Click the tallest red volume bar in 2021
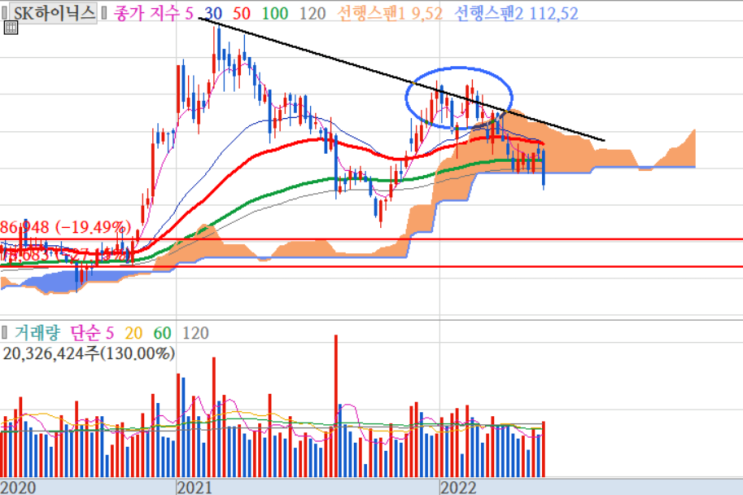Screen dimensions: 743x495 (x=336, y=406)
